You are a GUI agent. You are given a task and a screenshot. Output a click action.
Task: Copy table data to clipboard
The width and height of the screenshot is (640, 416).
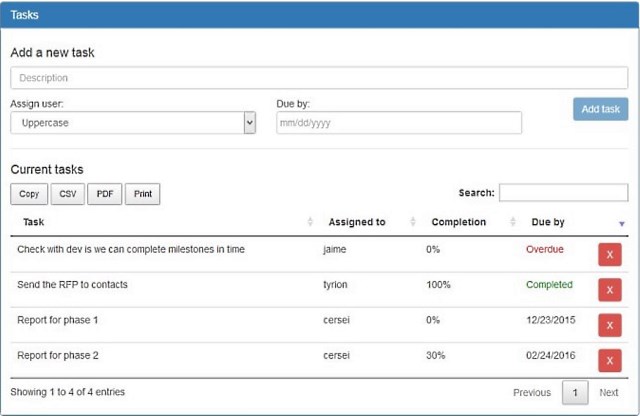pos(29,194)
